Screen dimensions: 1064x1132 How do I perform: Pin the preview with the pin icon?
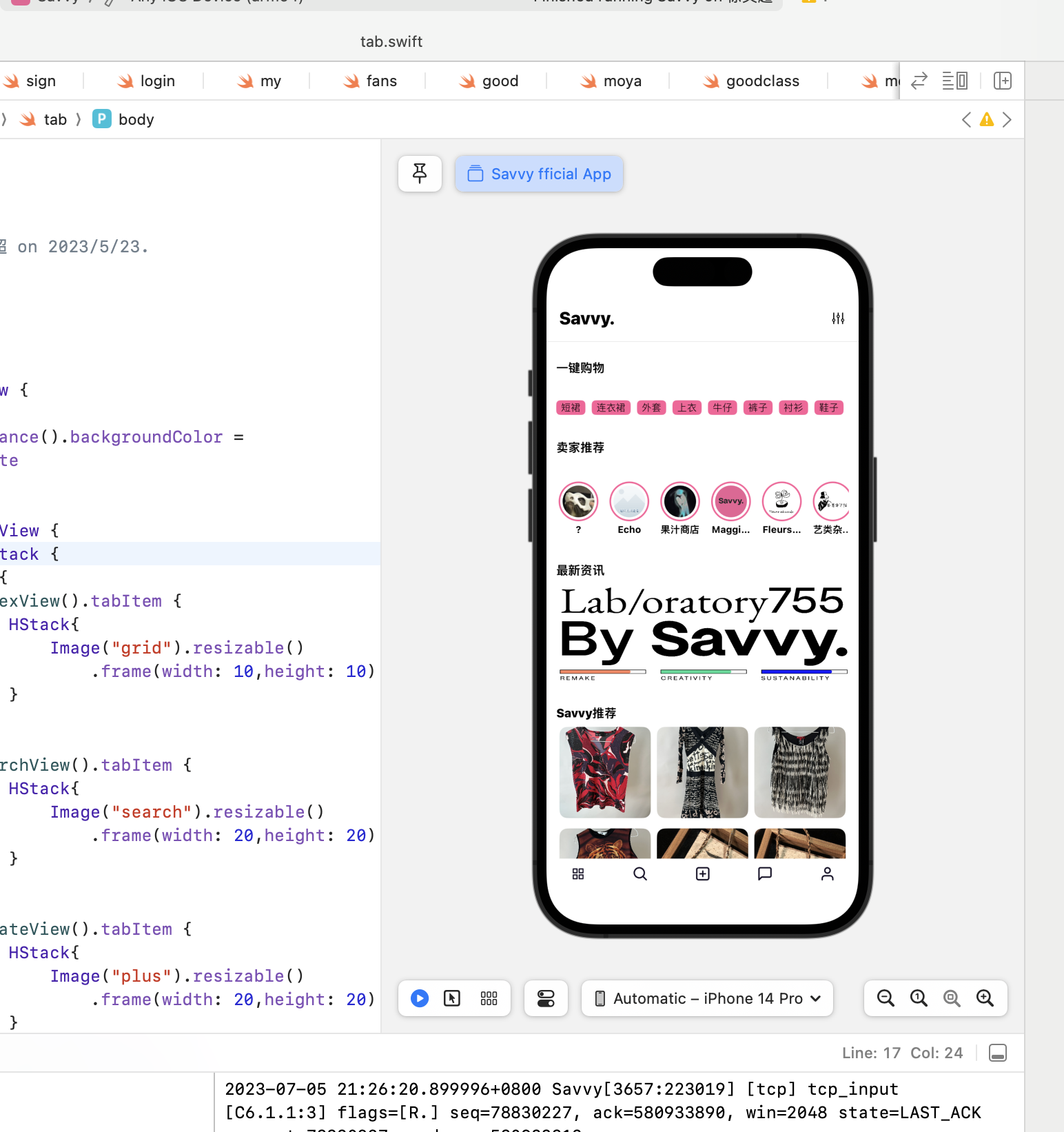[x=420, y=174]
